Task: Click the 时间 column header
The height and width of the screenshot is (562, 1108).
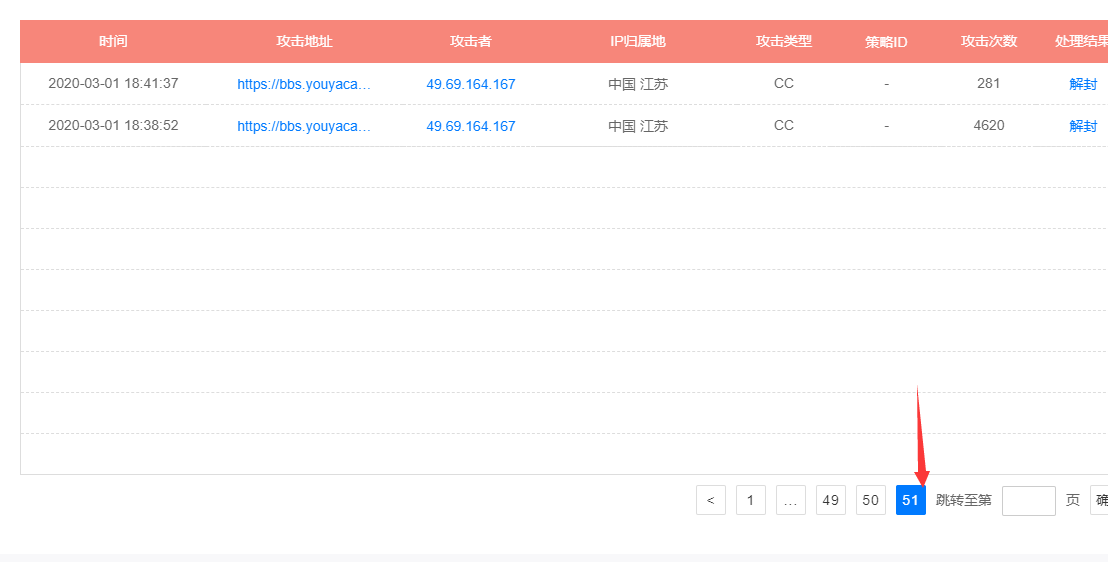Action: tap(113, 42)
